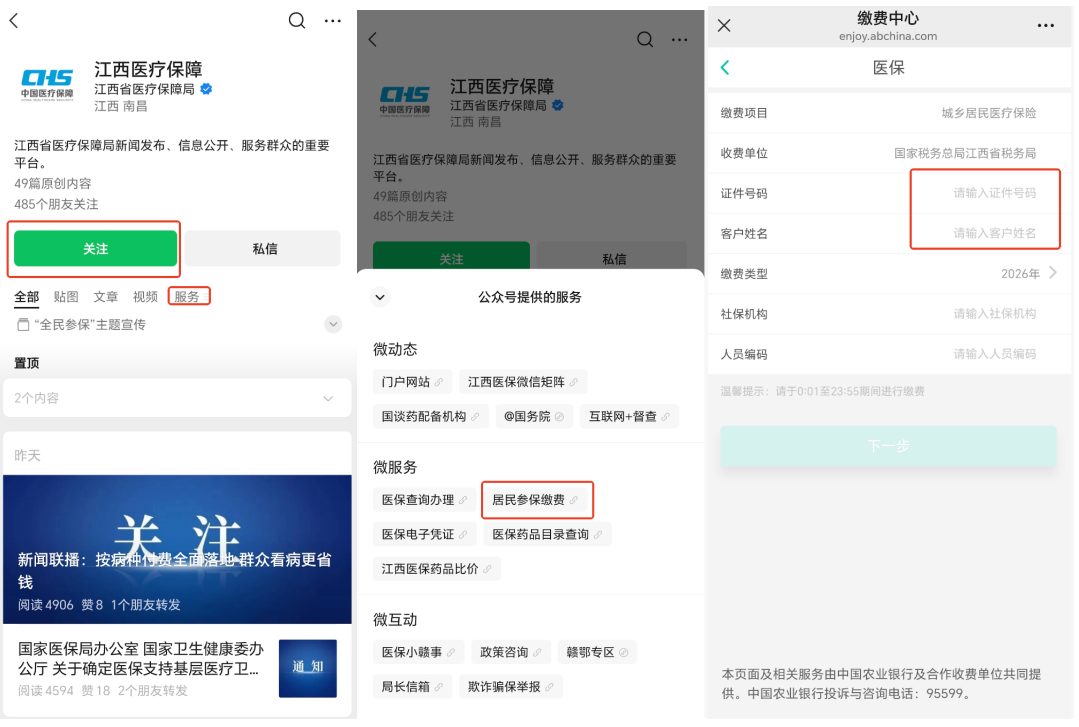Select 城乡居民医疗保险 缴费项目 value
The width and height of the screenshot is (1079, 727).
point(989,113)
